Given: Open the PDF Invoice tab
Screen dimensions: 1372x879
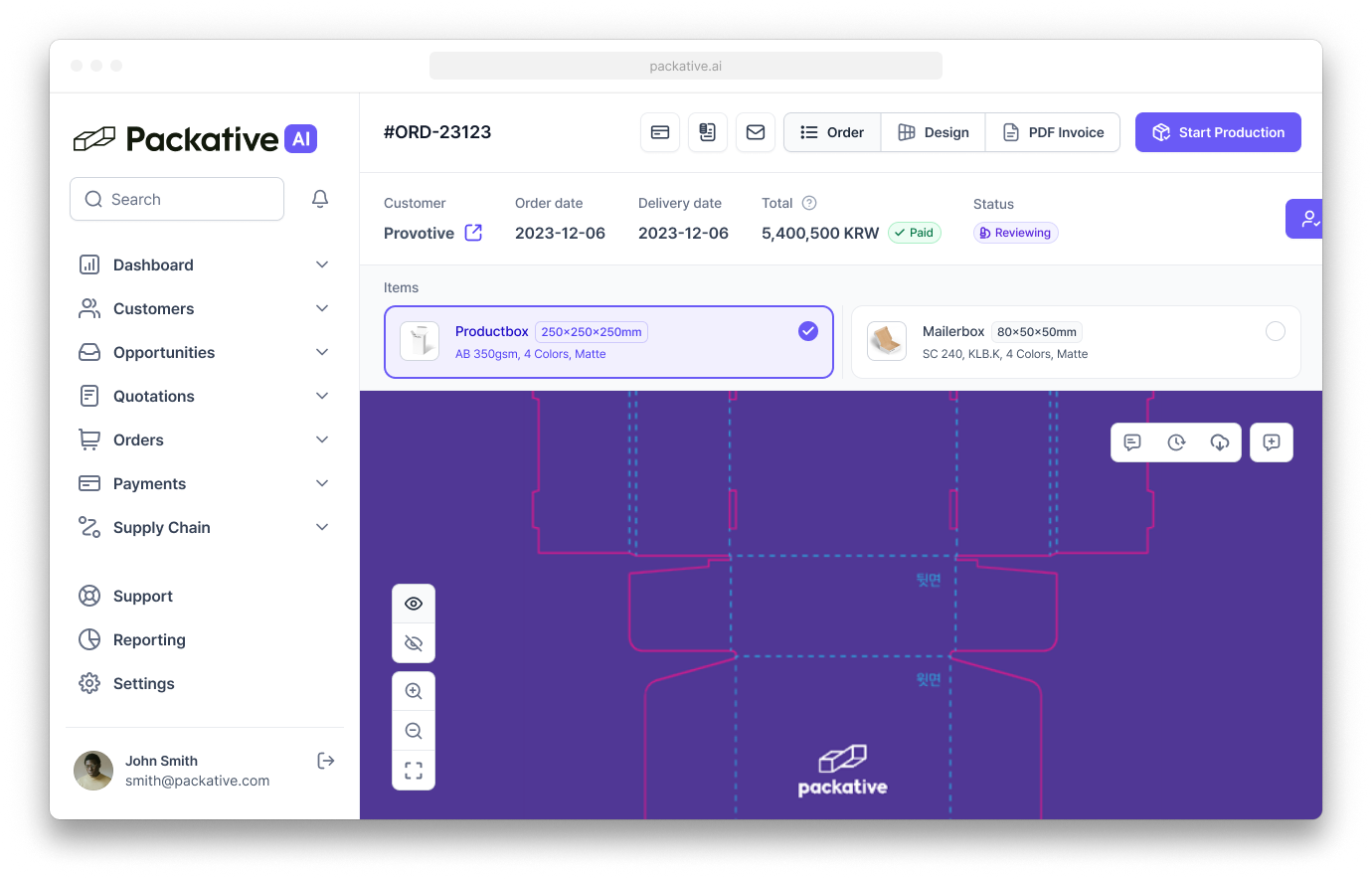Looking at the screenshot, I should pos(1053,132).
